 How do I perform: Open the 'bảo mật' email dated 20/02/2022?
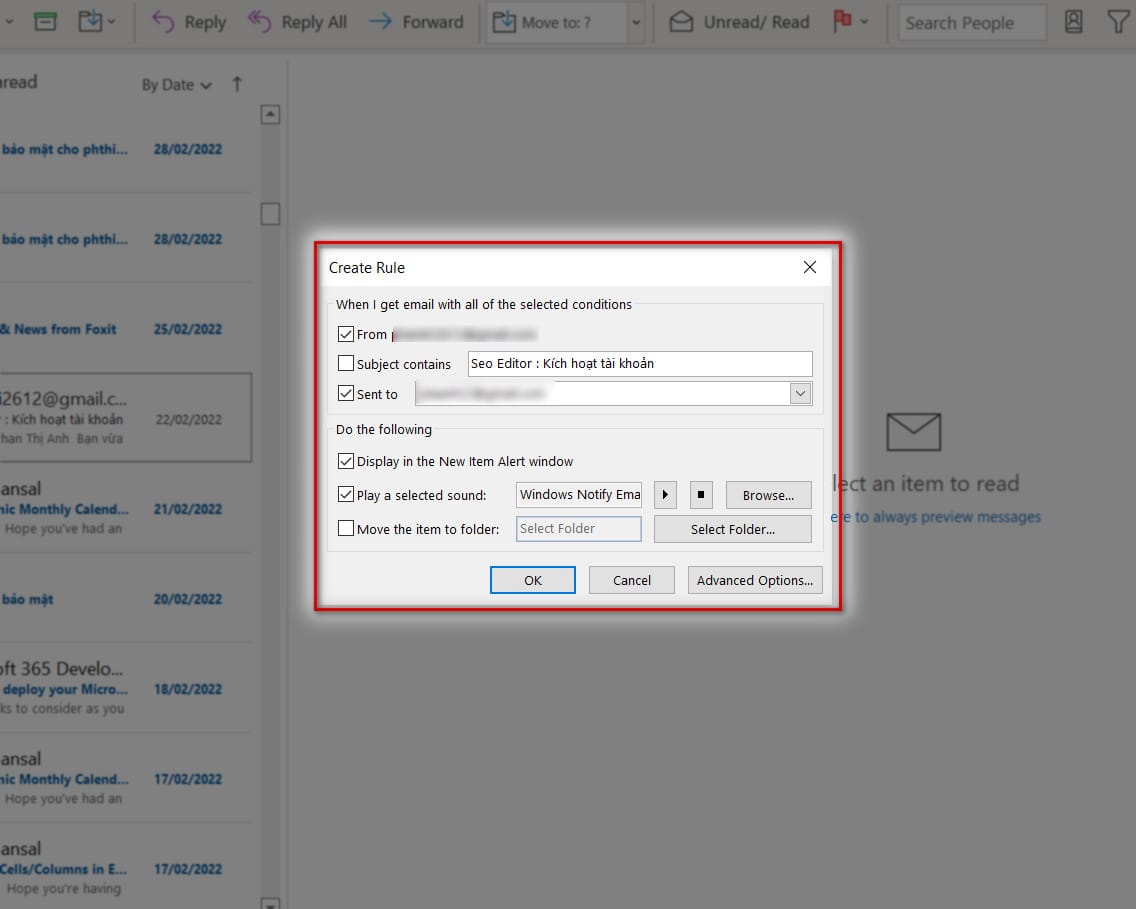[x=126, y=598]
